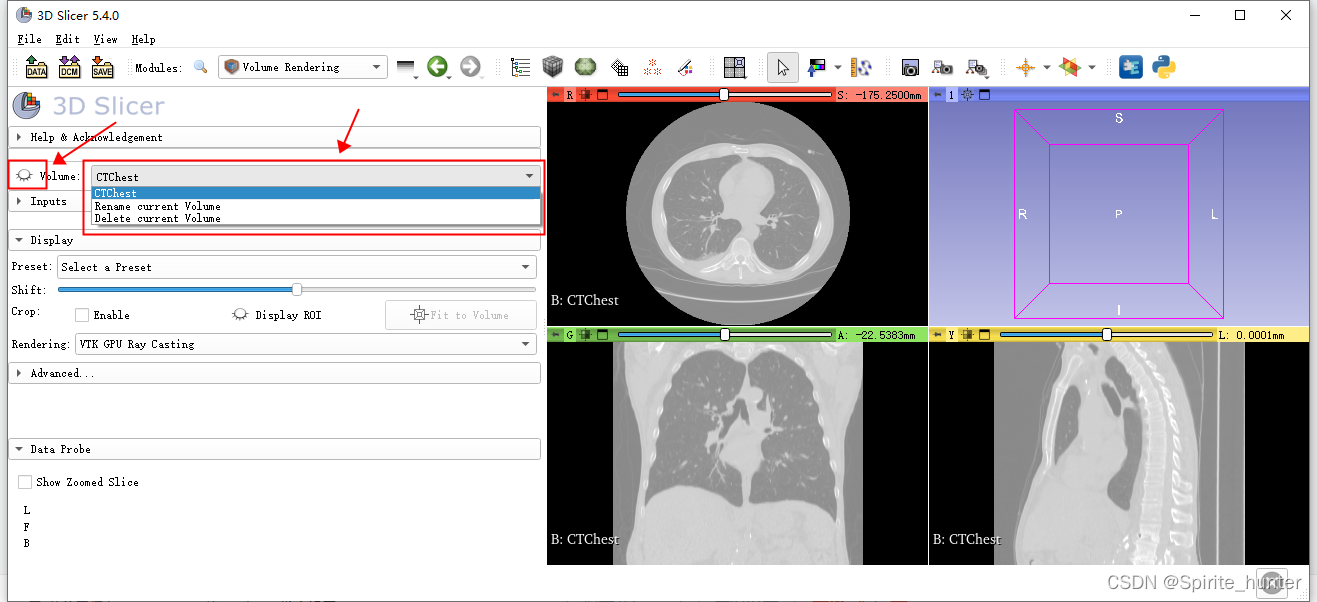This screenshot has width=1317, height=602.
Task: Click the Volume CTChest combo box
Action: [315, 176]
